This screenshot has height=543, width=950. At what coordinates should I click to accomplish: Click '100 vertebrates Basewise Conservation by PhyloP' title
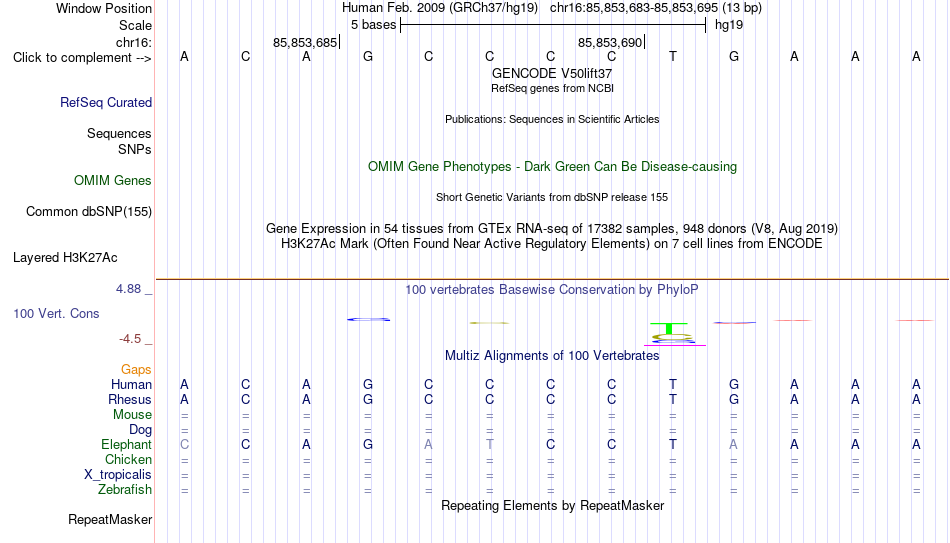pos(552,290)
